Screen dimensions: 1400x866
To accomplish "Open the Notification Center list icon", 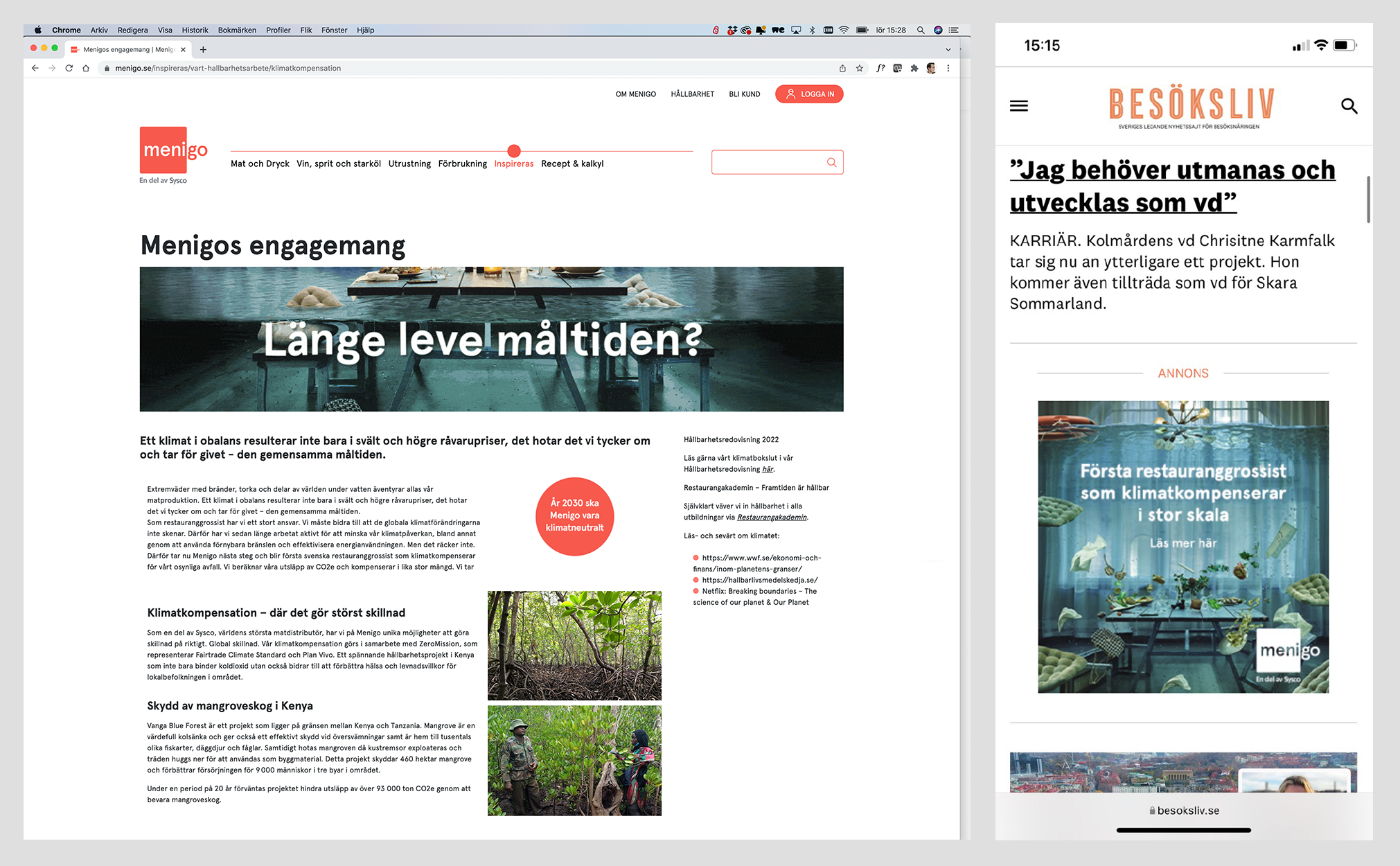I will pyautogui.click(x=954, y=30).
